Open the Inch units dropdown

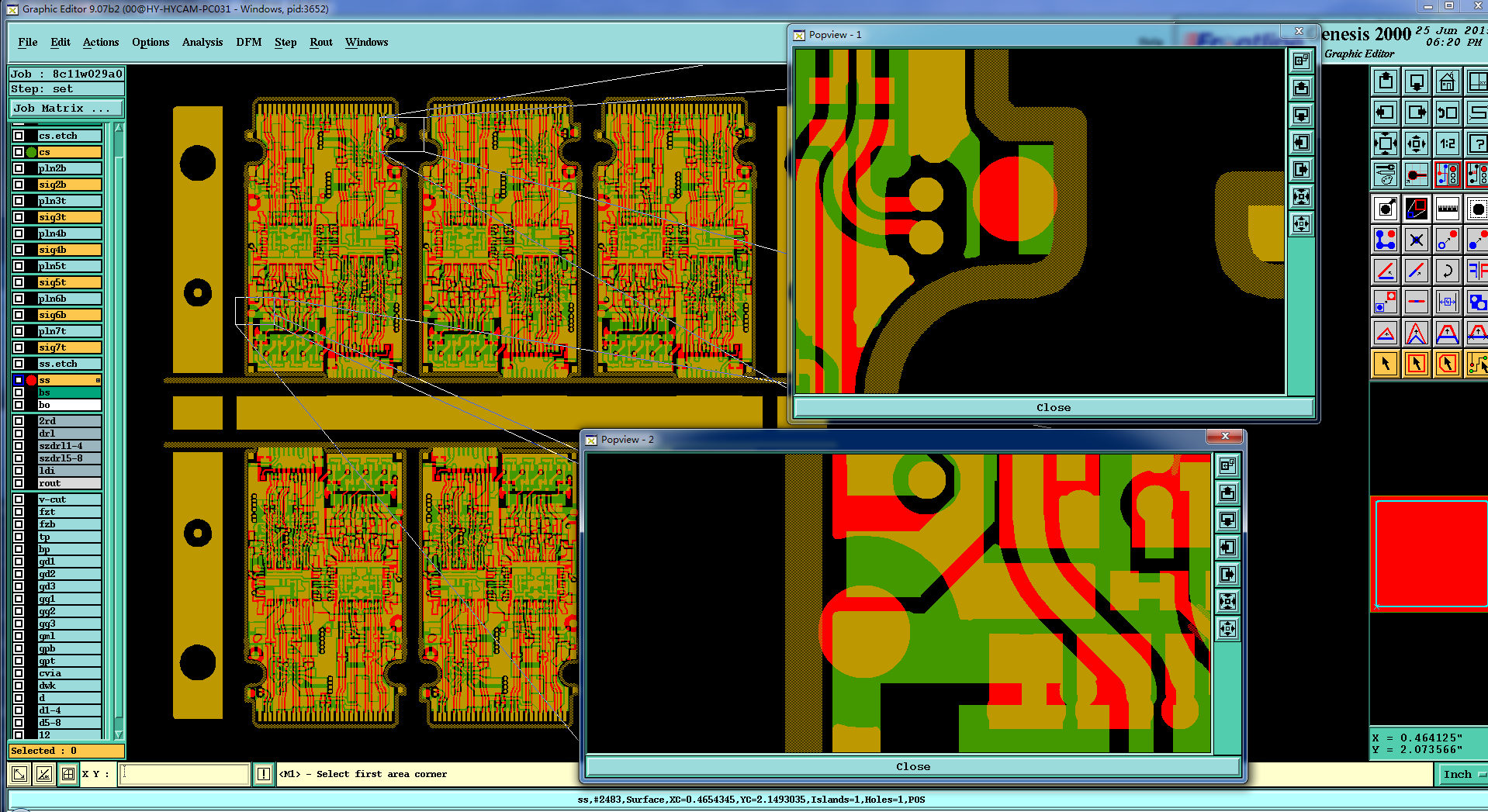(x=1462, y=774)
